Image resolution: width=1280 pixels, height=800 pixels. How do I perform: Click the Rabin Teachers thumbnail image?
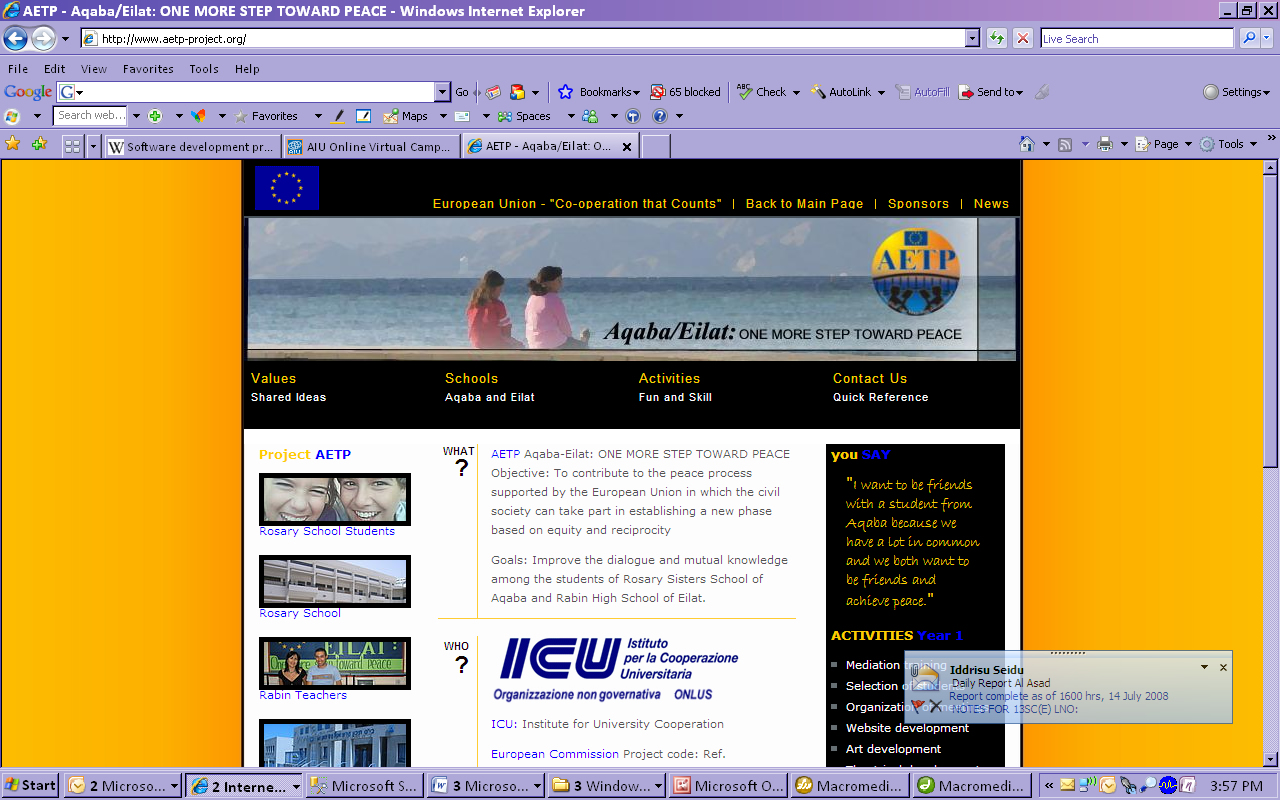(335, 663)
